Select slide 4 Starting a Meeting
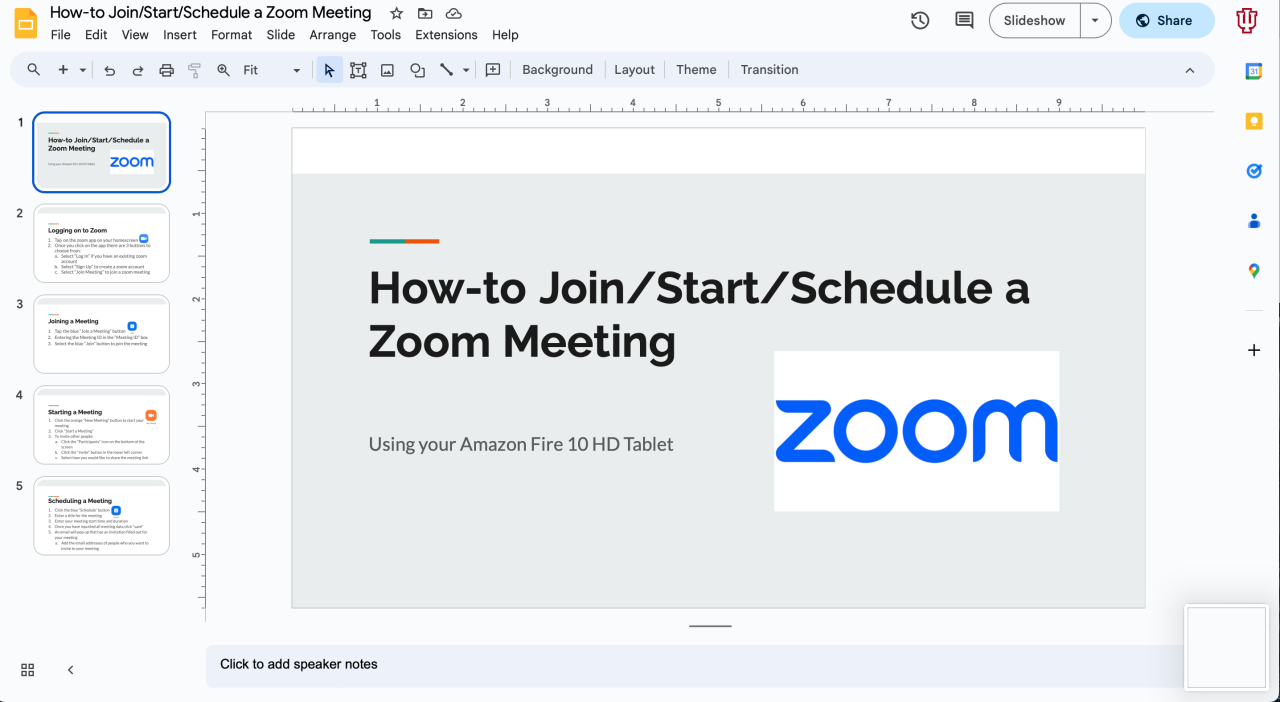Image resolution: width=1280 pixels, height=702 pixels. pyautogui.click(x=102, y=425)
